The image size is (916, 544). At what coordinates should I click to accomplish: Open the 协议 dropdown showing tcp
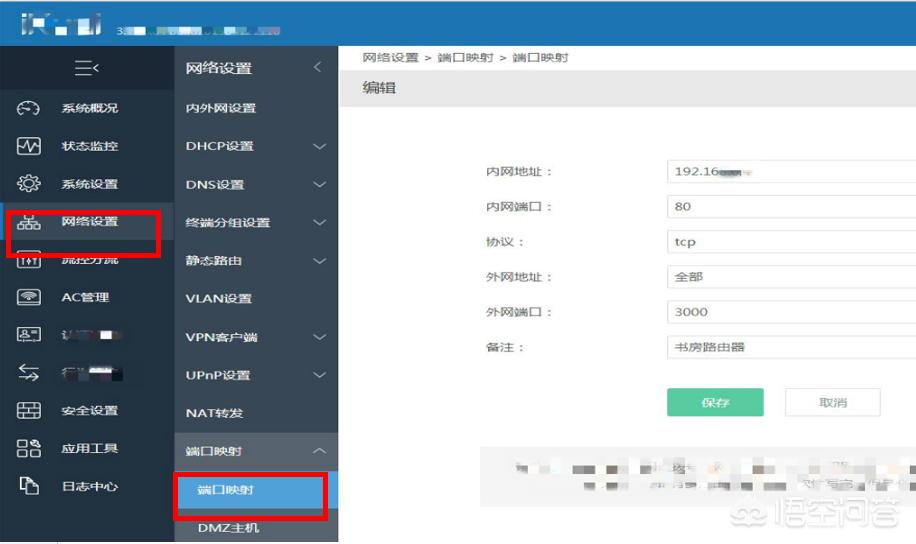[792, 242]
